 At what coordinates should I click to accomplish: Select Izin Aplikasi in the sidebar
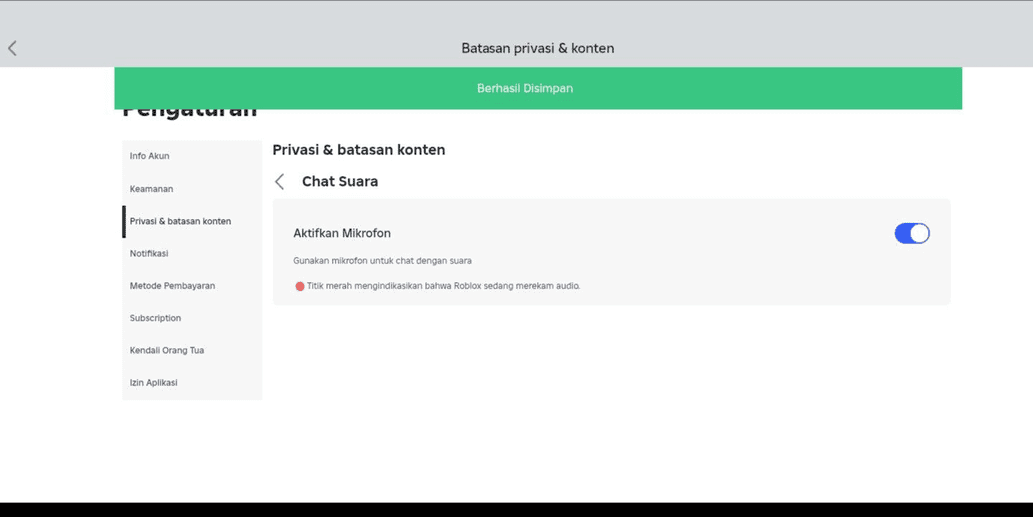click(x=153, y=382)
